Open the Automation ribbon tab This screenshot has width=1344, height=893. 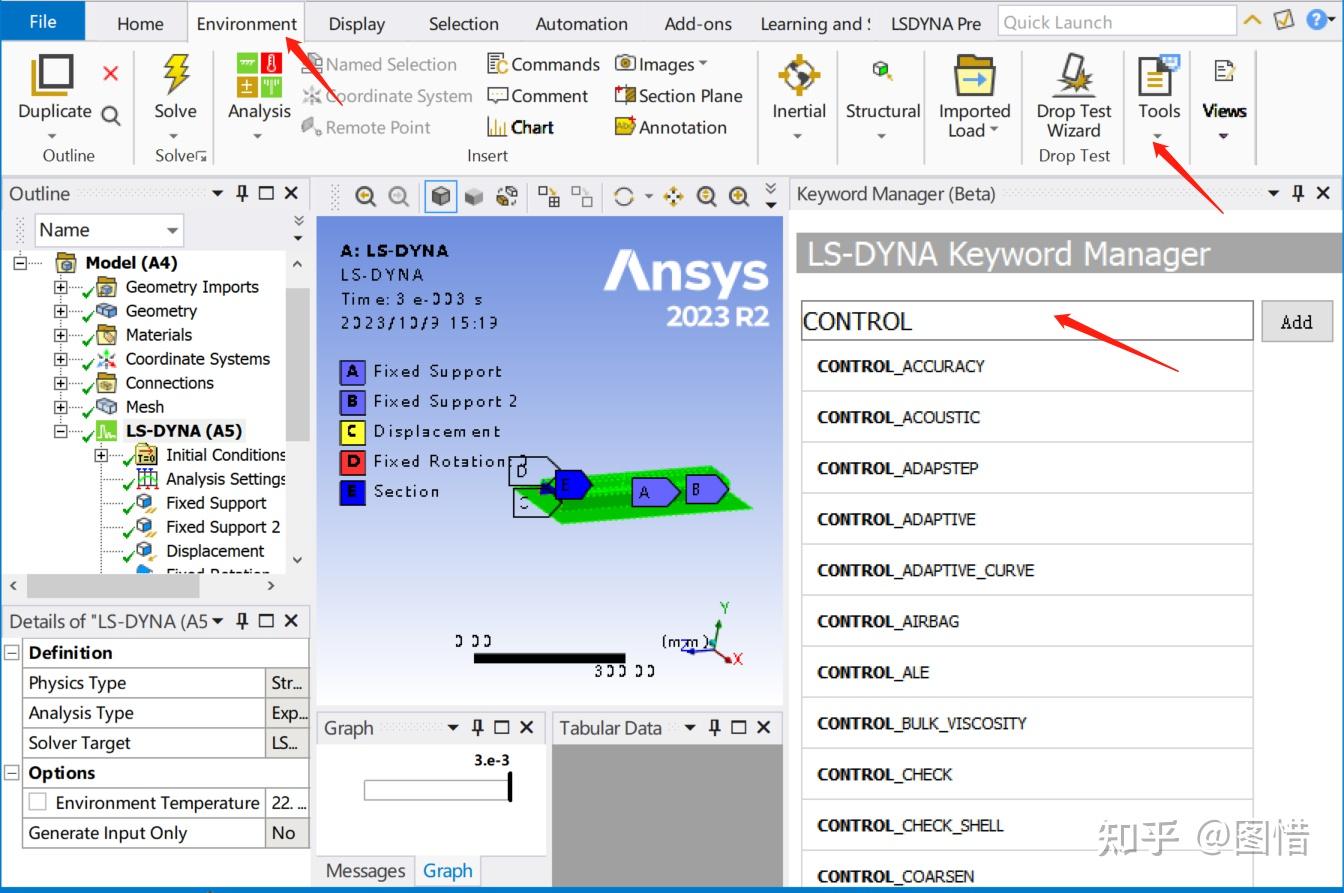580,22
